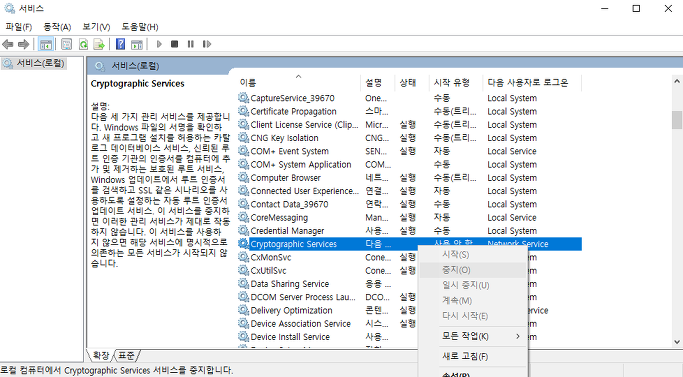Sort by the 설명 column header
The width and height of the screenshot is (683, 377).
click(x=378, y=82)
